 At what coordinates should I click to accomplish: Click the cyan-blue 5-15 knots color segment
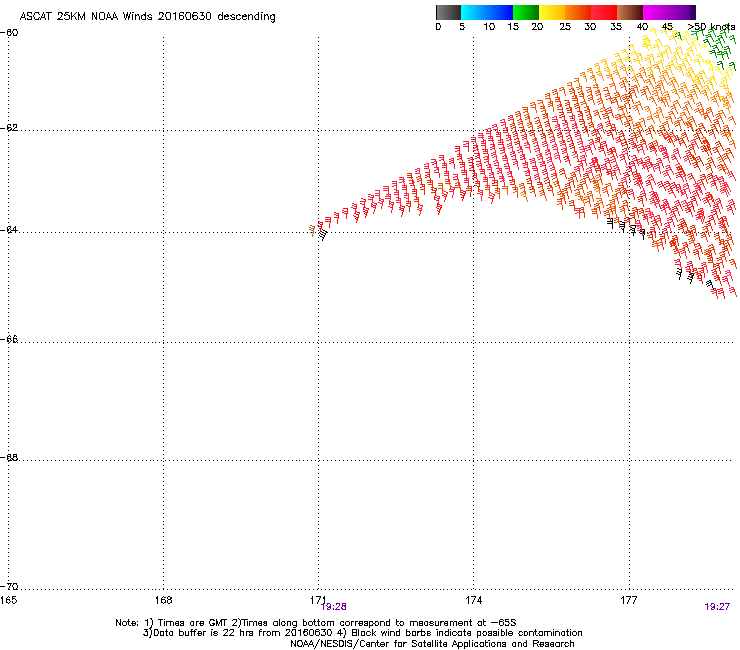coord(487,12)
